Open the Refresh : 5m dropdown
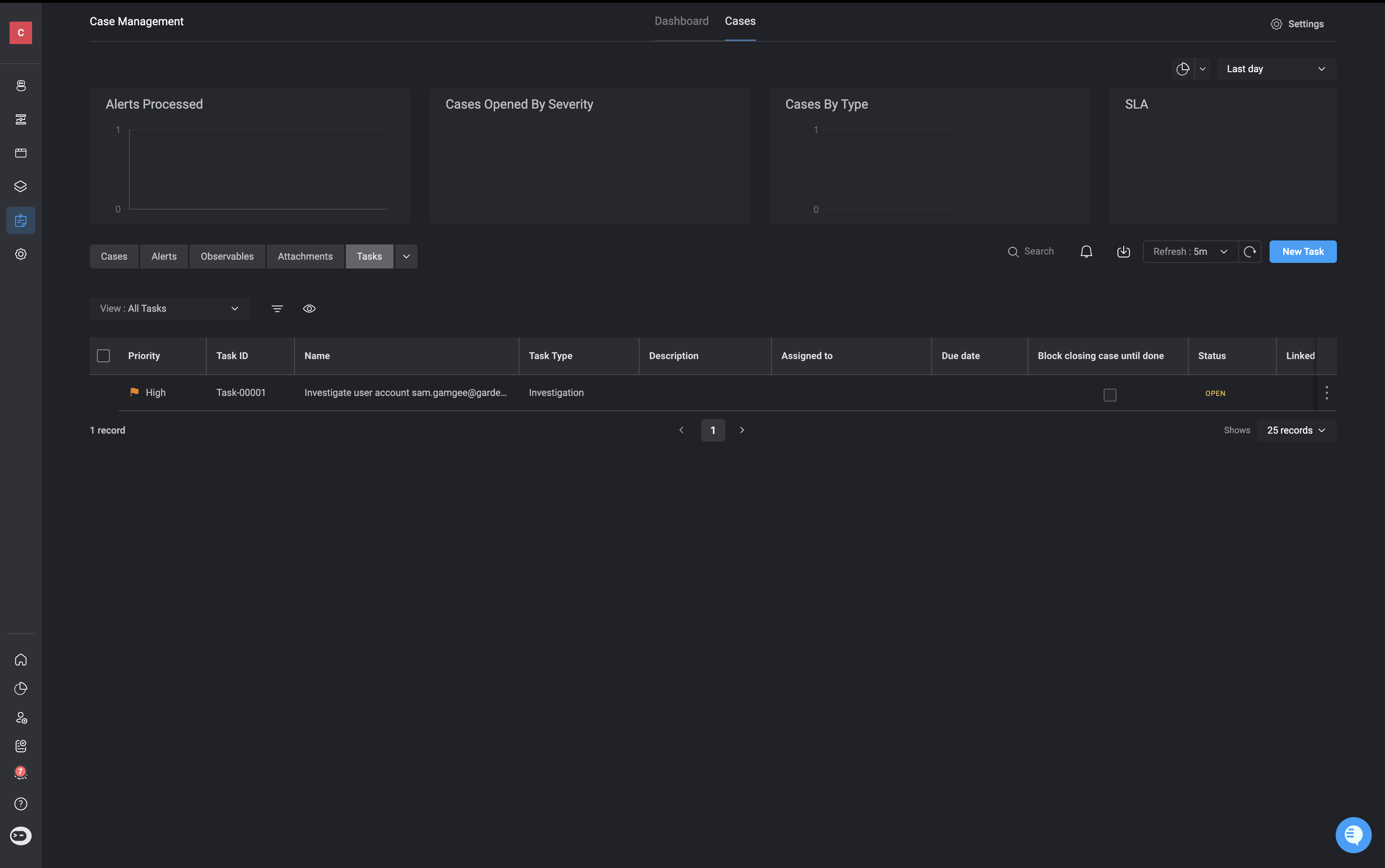Image resolution: width=1385 pixels, height=868 pixels. [1190, 251]
